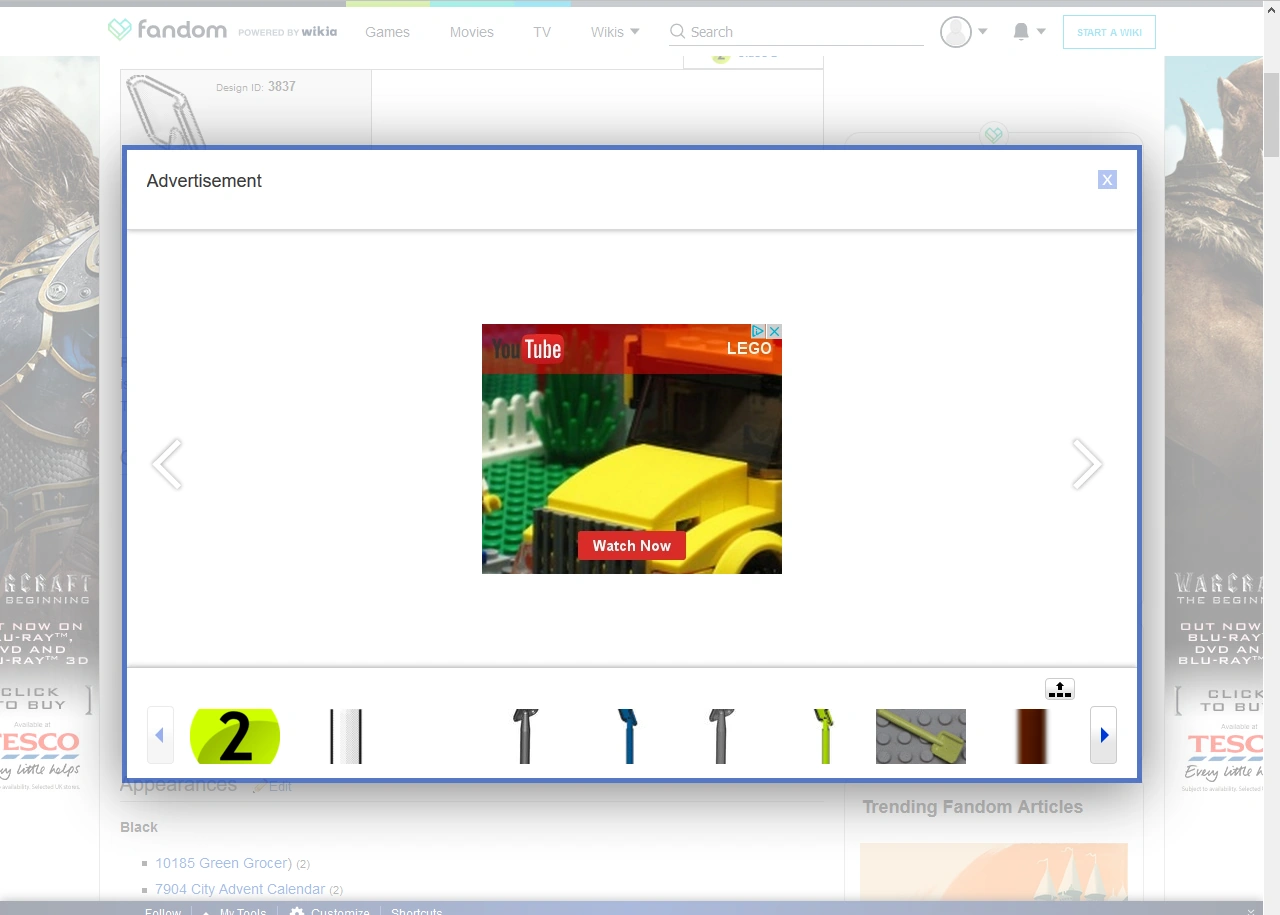Viewport: 1280px width, 915px height.
Task: Close the Advertisement lightbox
Action: [x=1106, y=180]
